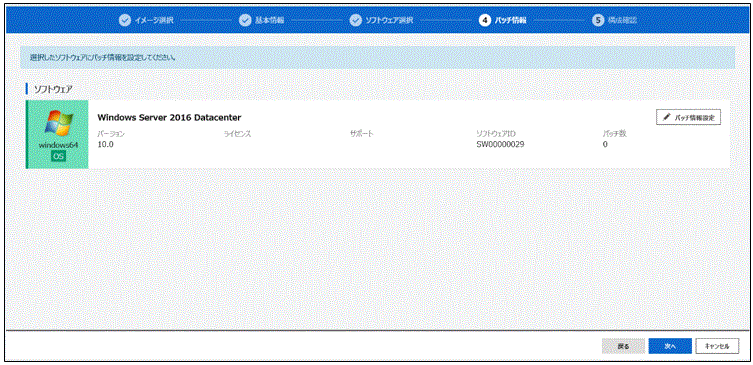The width and height of the screenshot is (753, 365).
Task: Select the step 5 number circle
Action: click(x=598, y=20)
